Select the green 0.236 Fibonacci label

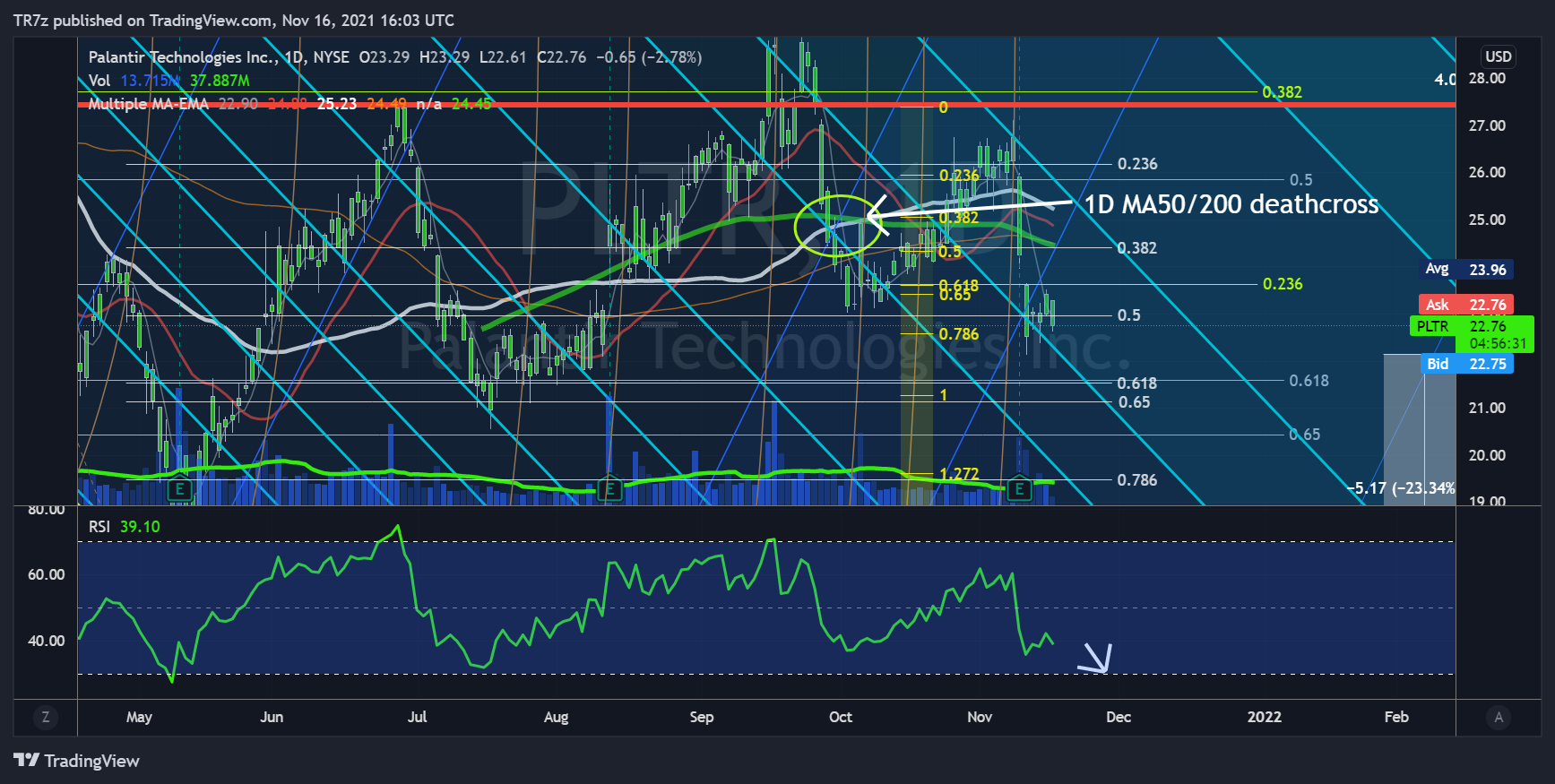pos(1283,284)
